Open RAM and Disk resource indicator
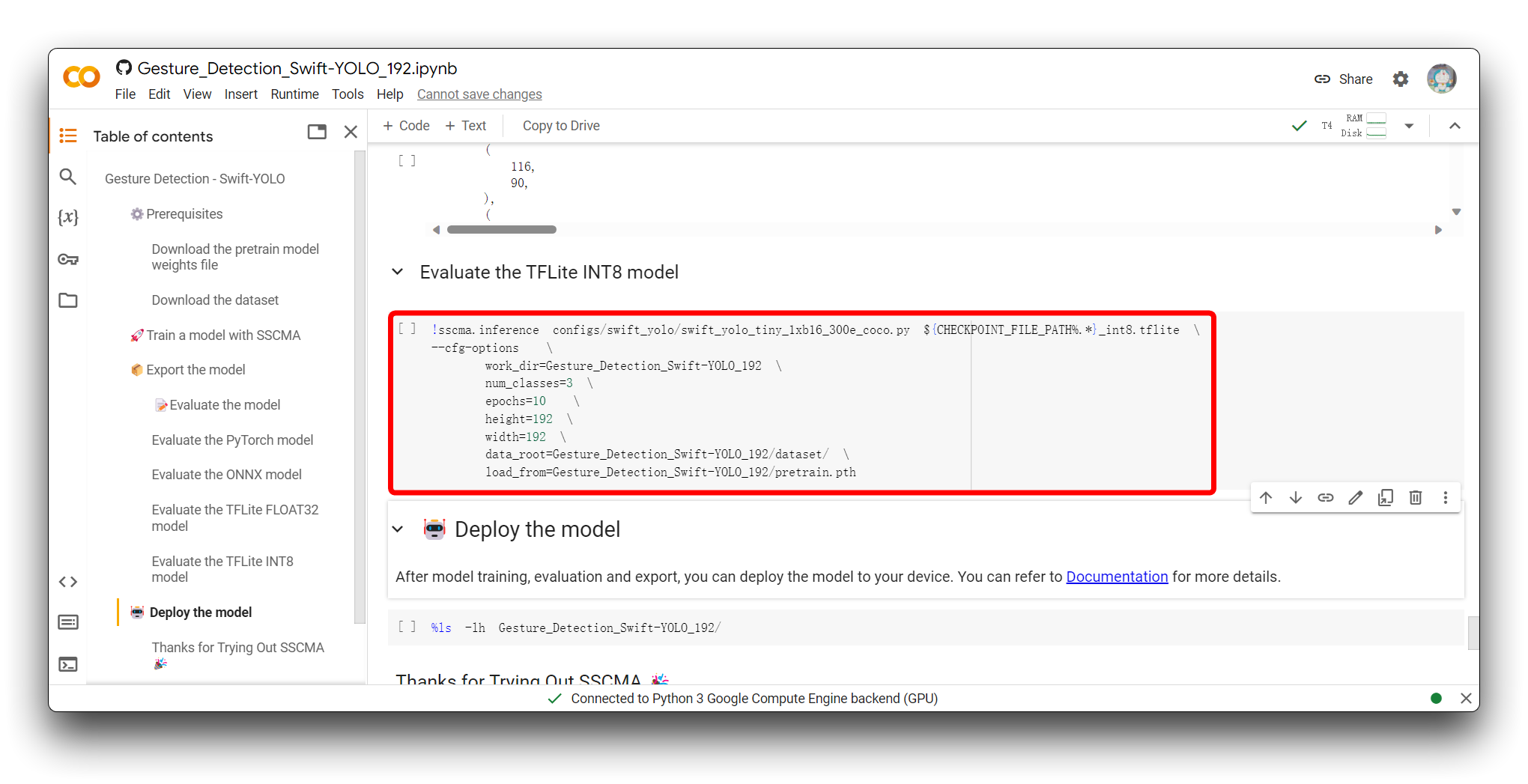This screenshot has height=784, width=1528. [x=1363, y=126]
